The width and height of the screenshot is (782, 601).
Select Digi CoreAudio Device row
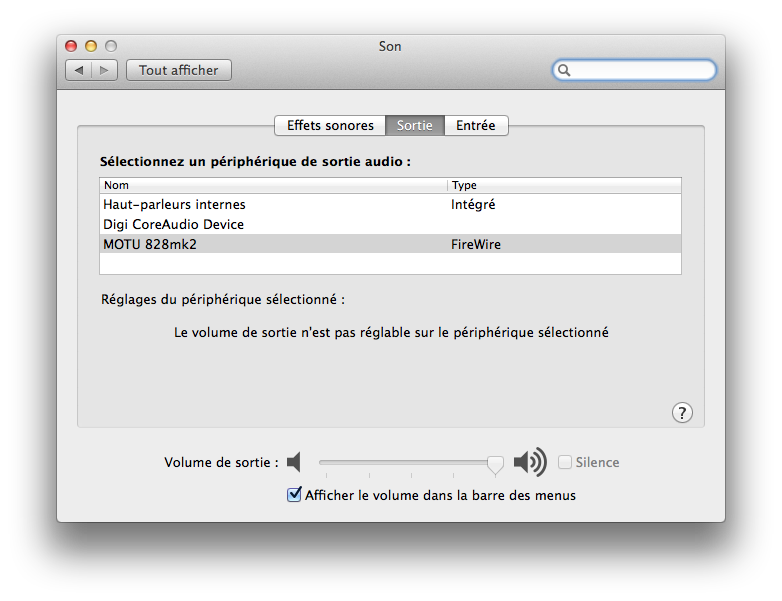click(x=390, y=224)
